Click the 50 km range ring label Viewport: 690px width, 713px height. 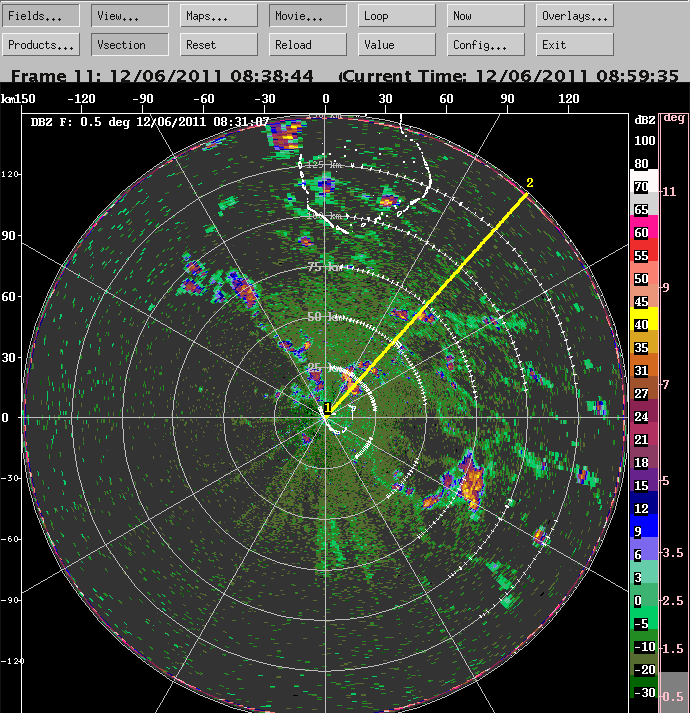(x=324, y=316)
